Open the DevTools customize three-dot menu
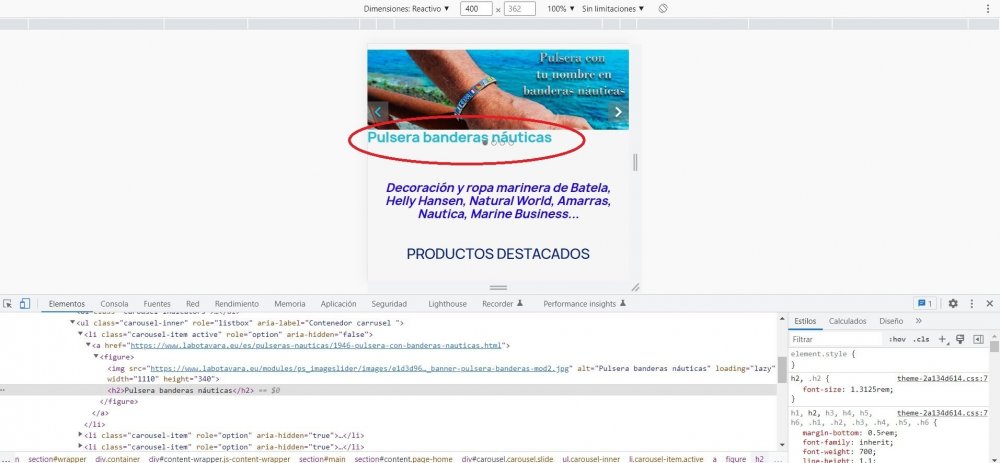Viewport: 1000px width, 463px height. 972,304
